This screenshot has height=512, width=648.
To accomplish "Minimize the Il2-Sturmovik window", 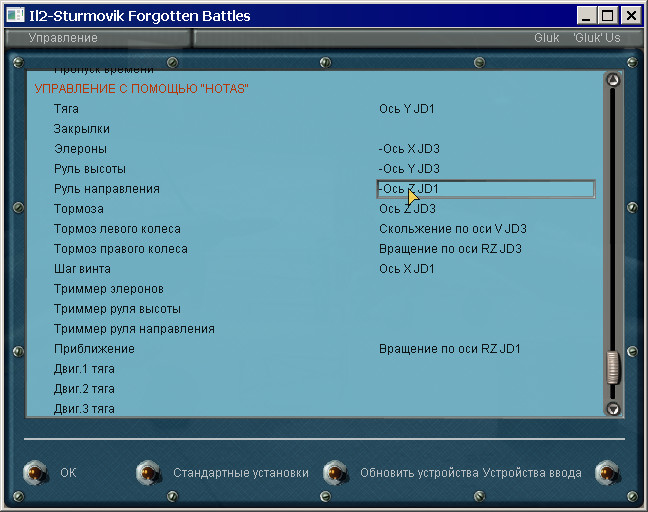I will coord(586,16).
